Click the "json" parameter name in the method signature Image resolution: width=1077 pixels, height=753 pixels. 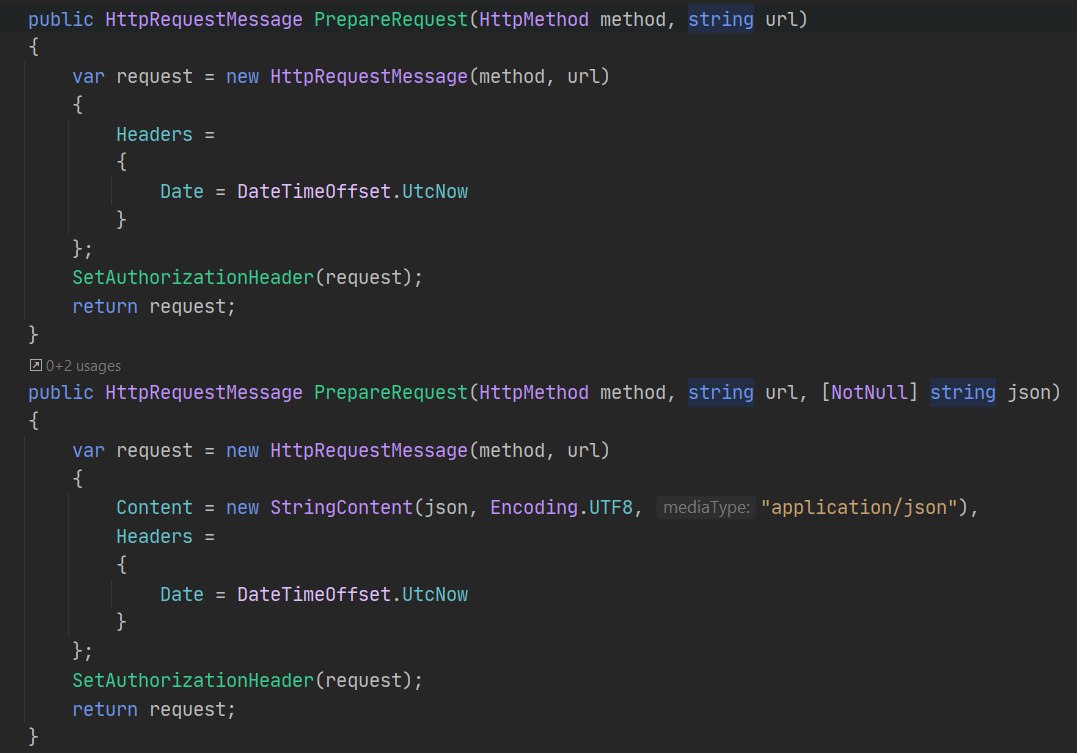[1029, 393]
